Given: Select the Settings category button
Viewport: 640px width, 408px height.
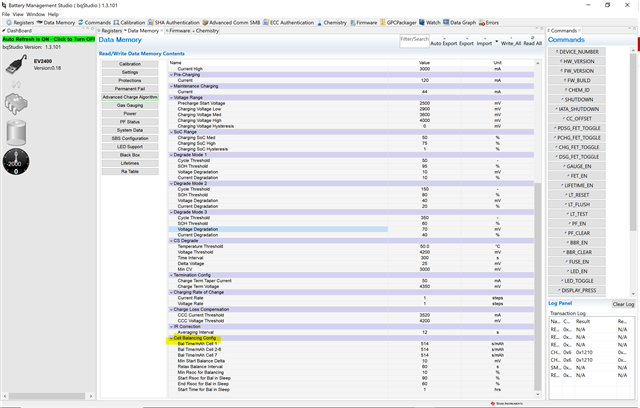Looking at the screenshot, I should (x=130, y=72).
